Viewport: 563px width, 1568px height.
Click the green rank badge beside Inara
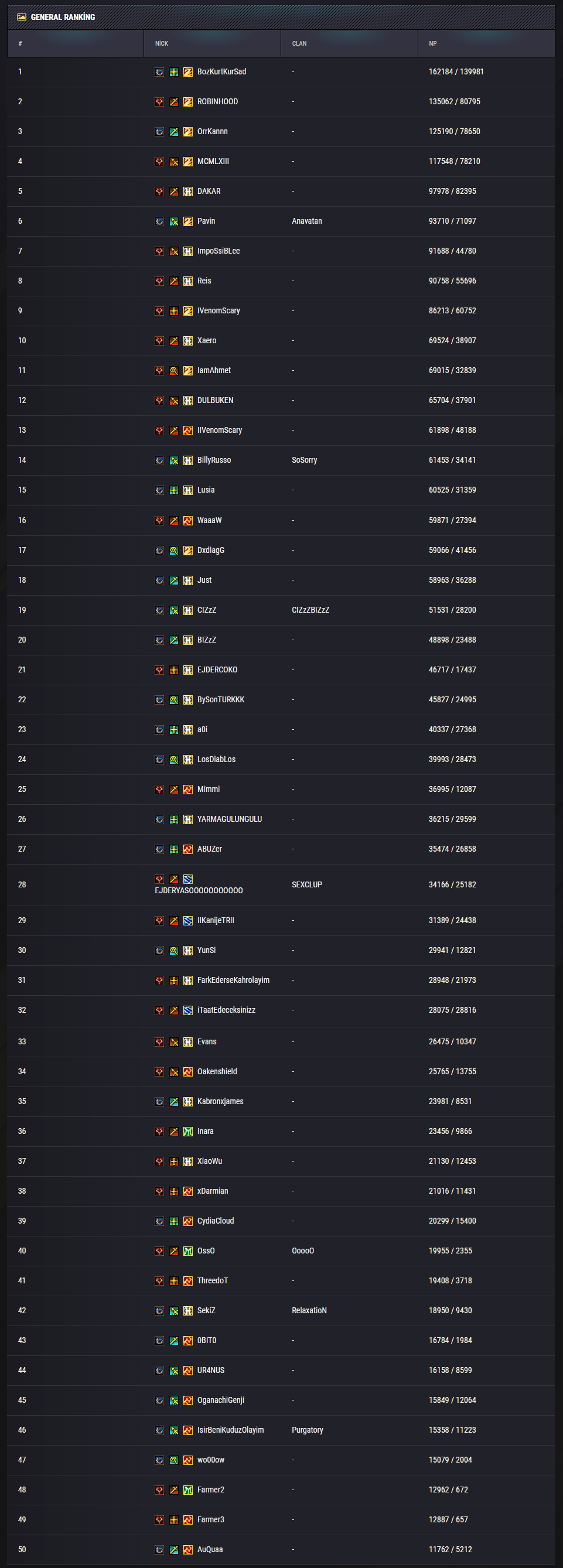click(x=188, y=1131)
